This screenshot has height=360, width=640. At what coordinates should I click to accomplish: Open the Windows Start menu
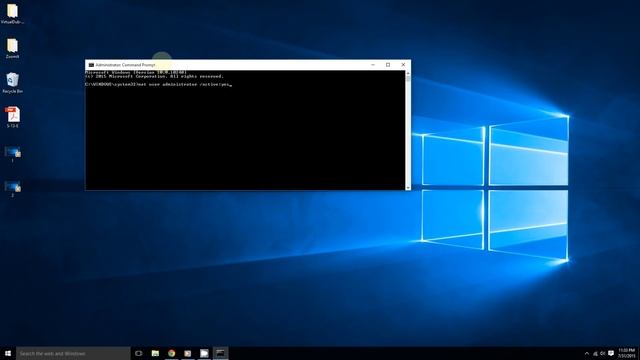pos(8,353)
